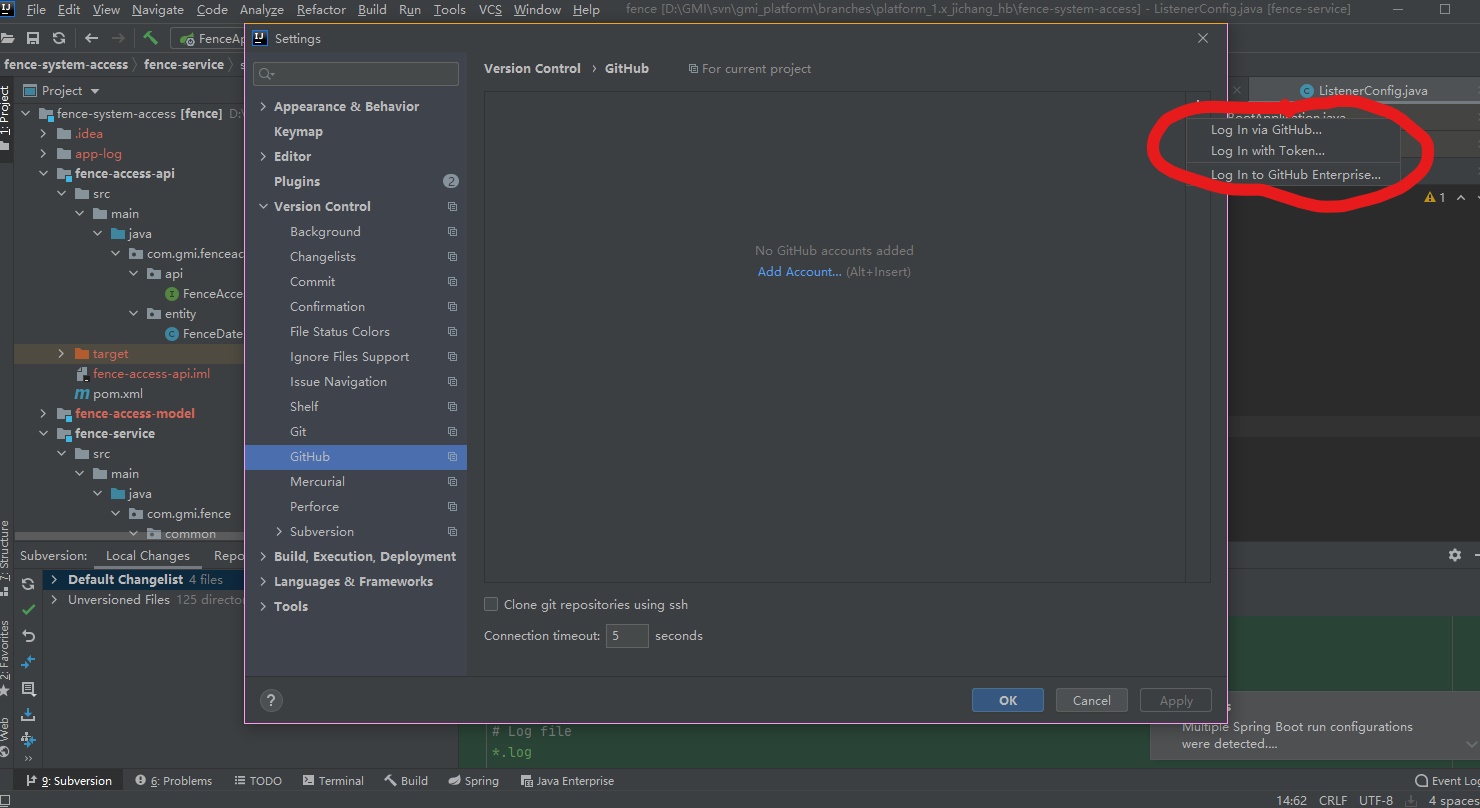Click the Connection timeout seconds field
The image size is (1480, 808).
pyautogui.click(x=627, y=635)
